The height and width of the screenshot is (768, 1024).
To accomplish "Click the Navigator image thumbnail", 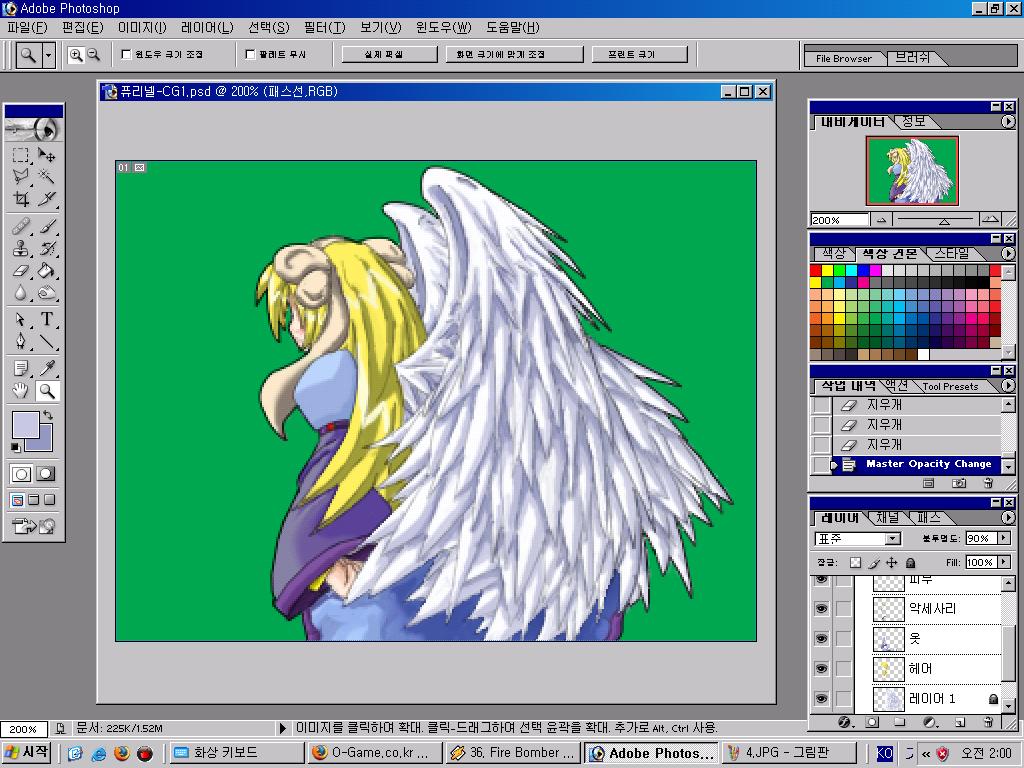I will [x=912, y=170].
